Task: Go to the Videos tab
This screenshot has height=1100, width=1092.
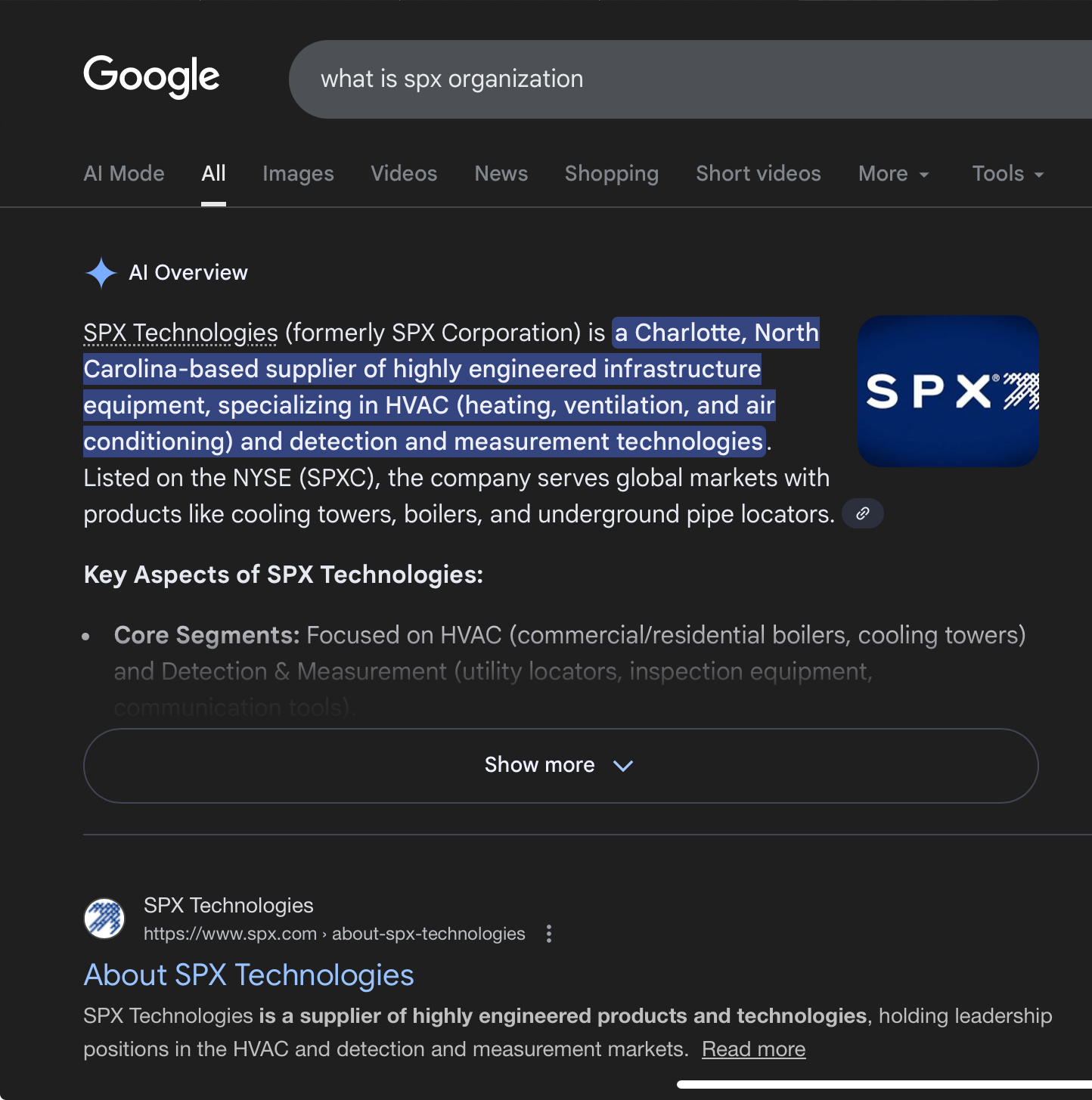Action: click(404, 174)
